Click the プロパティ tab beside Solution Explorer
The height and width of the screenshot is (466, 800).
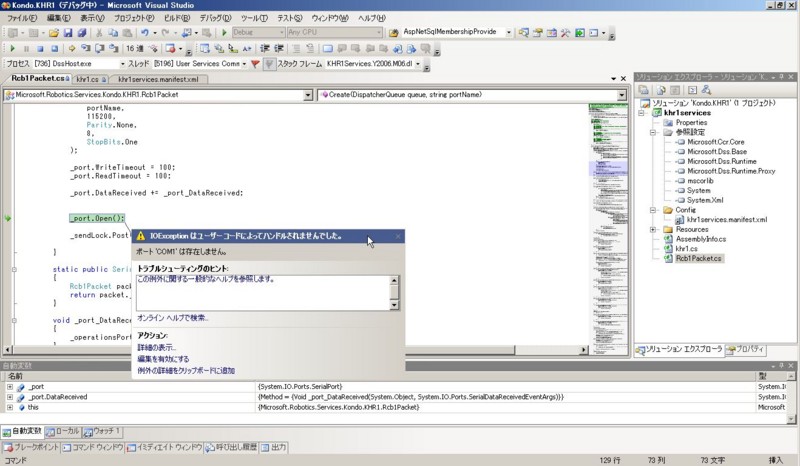(745, 350)
